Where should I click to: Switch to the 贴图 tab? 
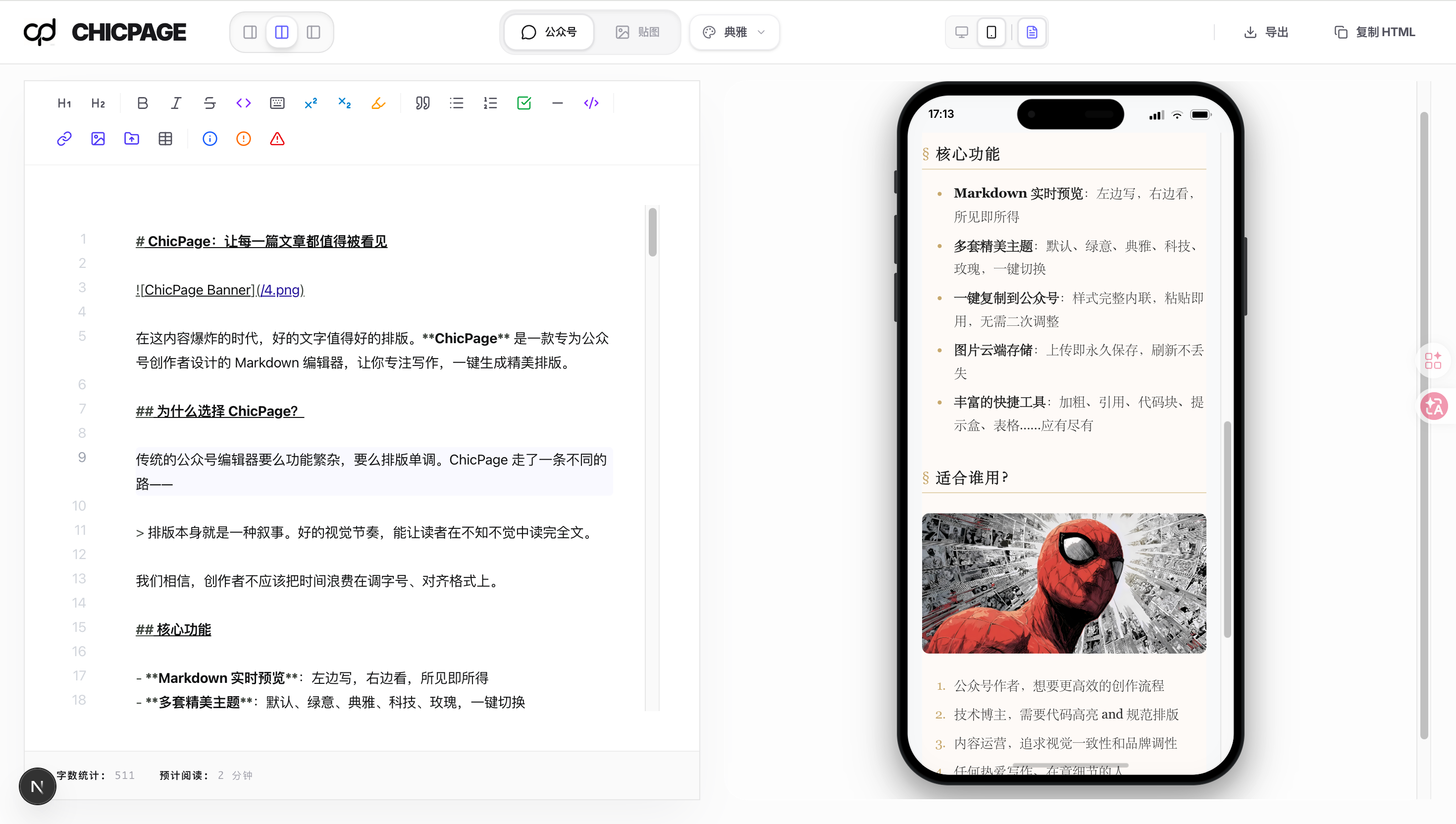637,32
